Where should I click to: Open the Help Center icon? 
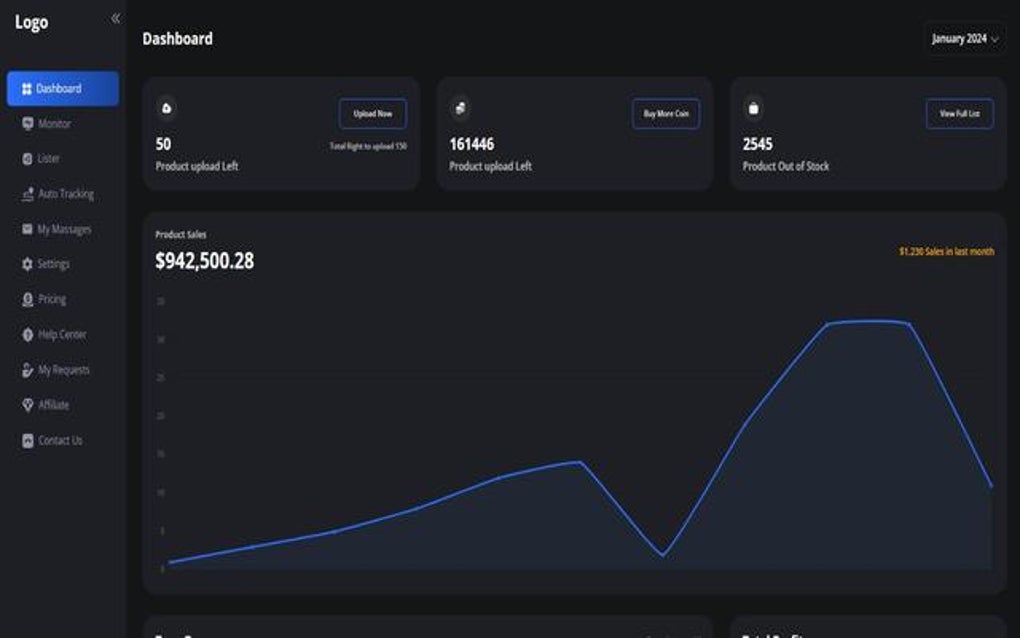point(27,334)
